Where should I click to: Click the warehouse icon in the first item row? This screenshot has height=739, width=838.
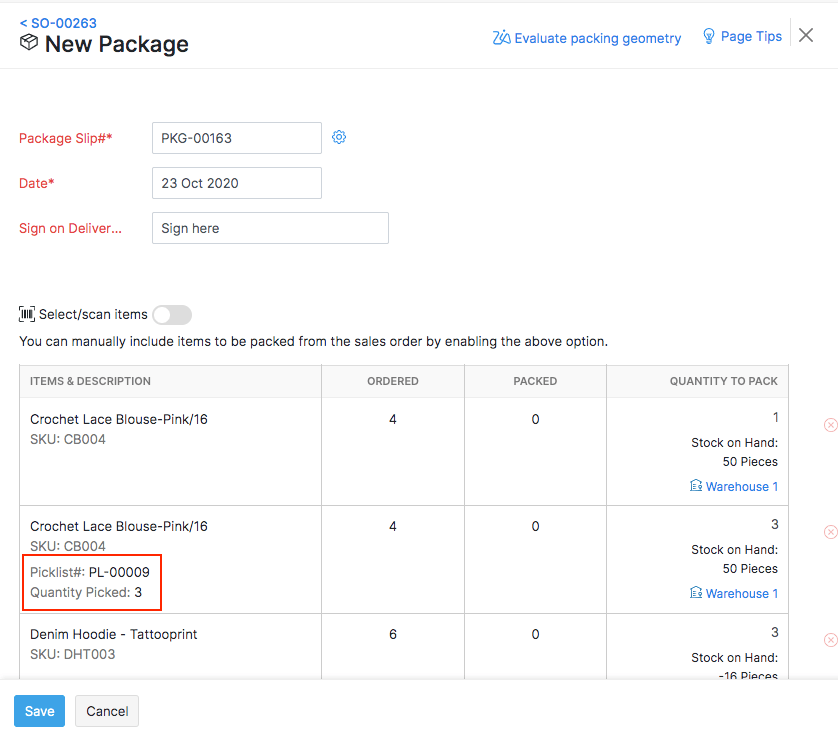click(696, 486)
